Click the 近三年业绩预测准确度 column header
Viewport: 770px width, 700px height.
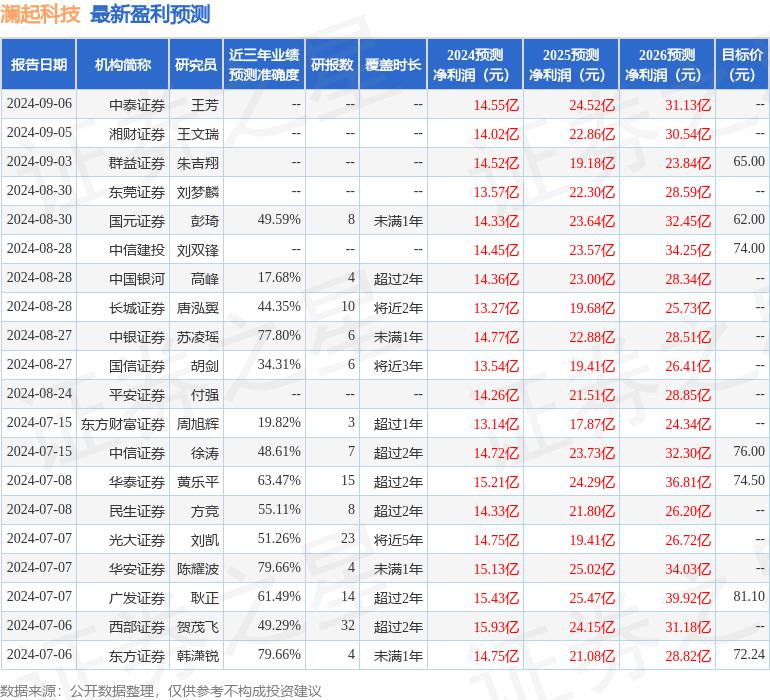coord(264,64)
